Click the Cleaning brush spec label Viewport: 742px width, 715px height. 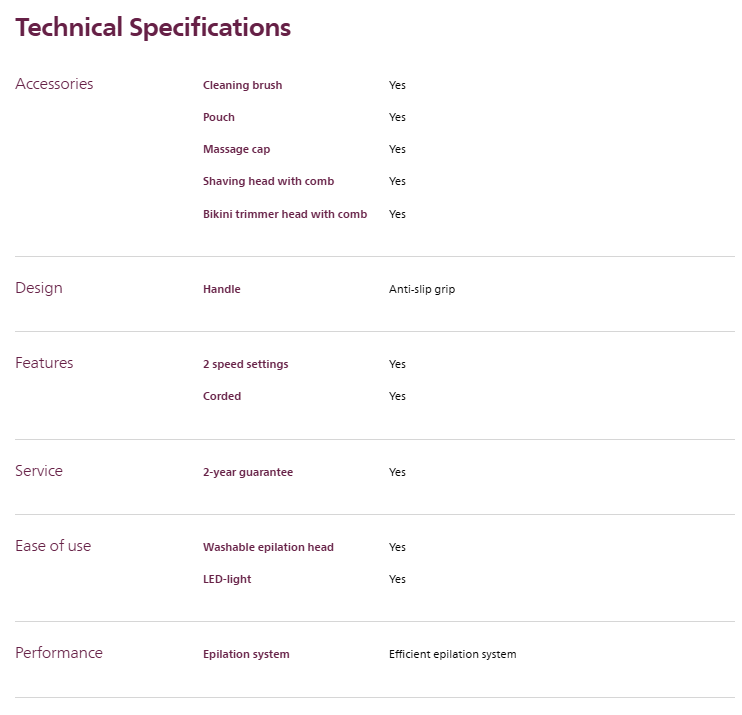click(x=242, y=85)
